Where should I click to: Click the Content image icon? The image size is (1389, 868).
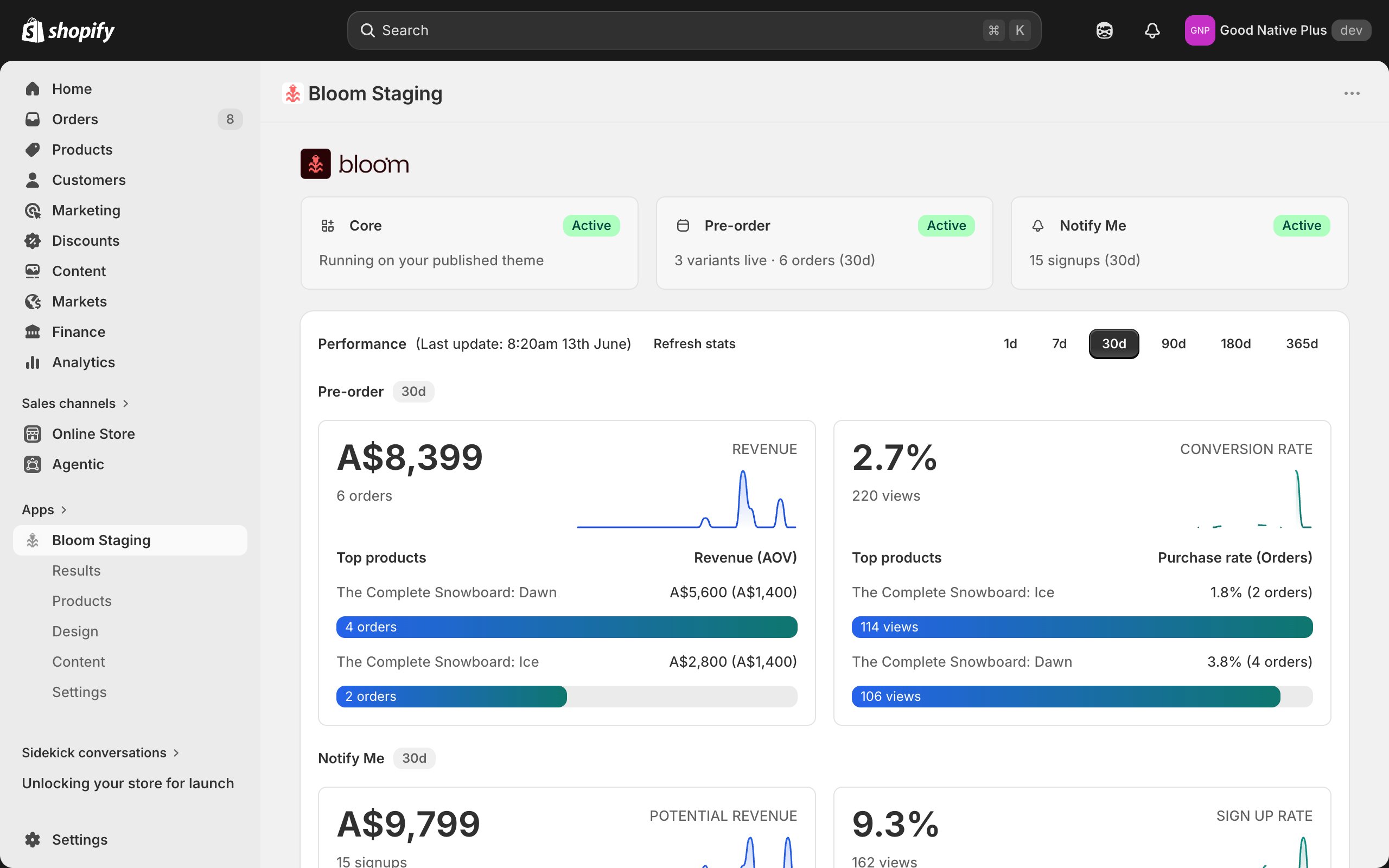33,272
